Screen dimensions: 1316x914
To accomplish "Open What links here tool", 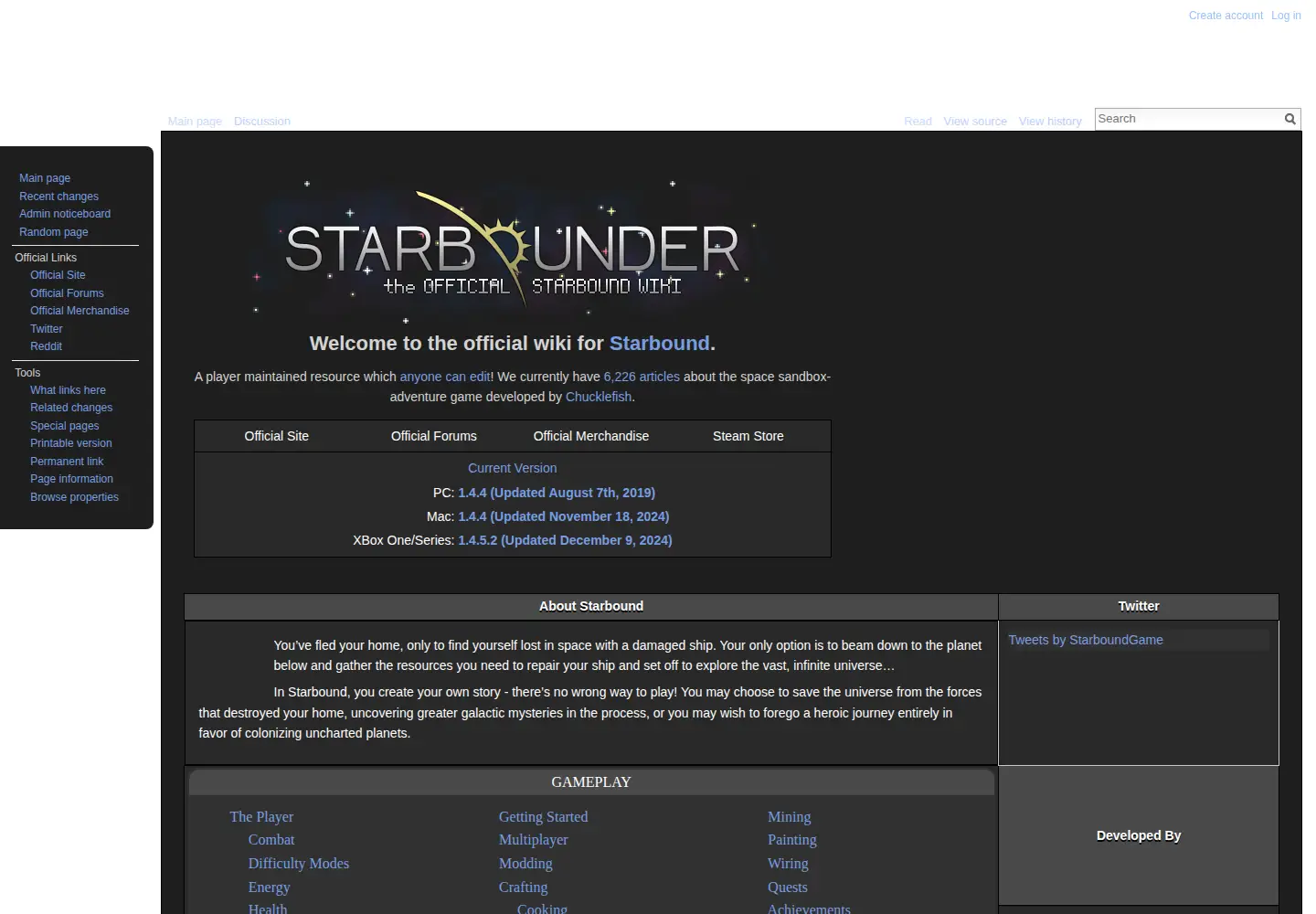I will click(x=68, y=390).
